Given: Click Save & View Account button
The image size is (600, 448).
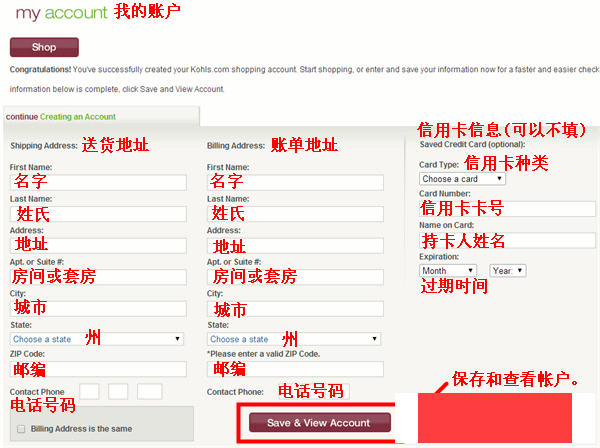Looking at the screenshot, I should (320, 422).
